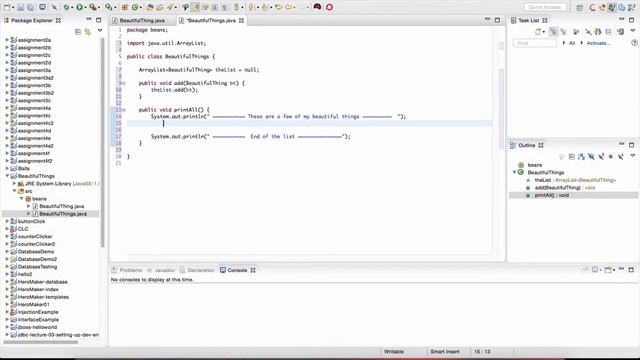Expand the JRE System Library node
Screen dimensions: 640x360
click(x=14, y=184)
